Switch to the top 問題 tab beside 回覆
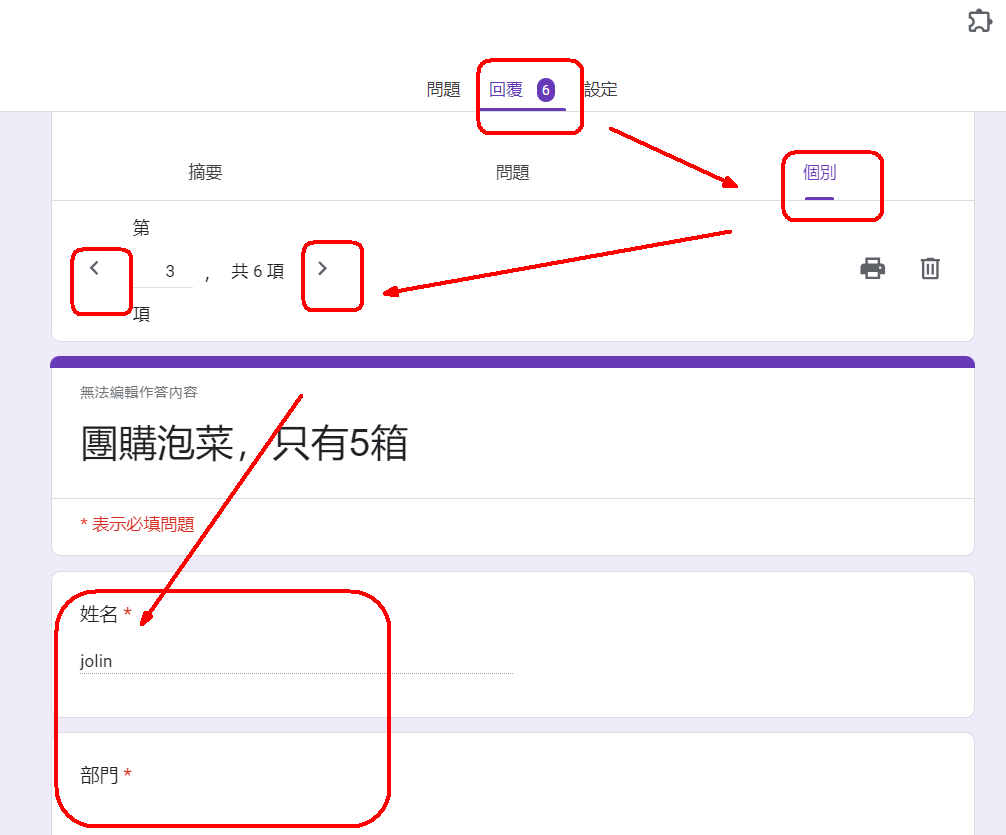The width and height of the screenshot is (1006, 835). click(443, 90)
